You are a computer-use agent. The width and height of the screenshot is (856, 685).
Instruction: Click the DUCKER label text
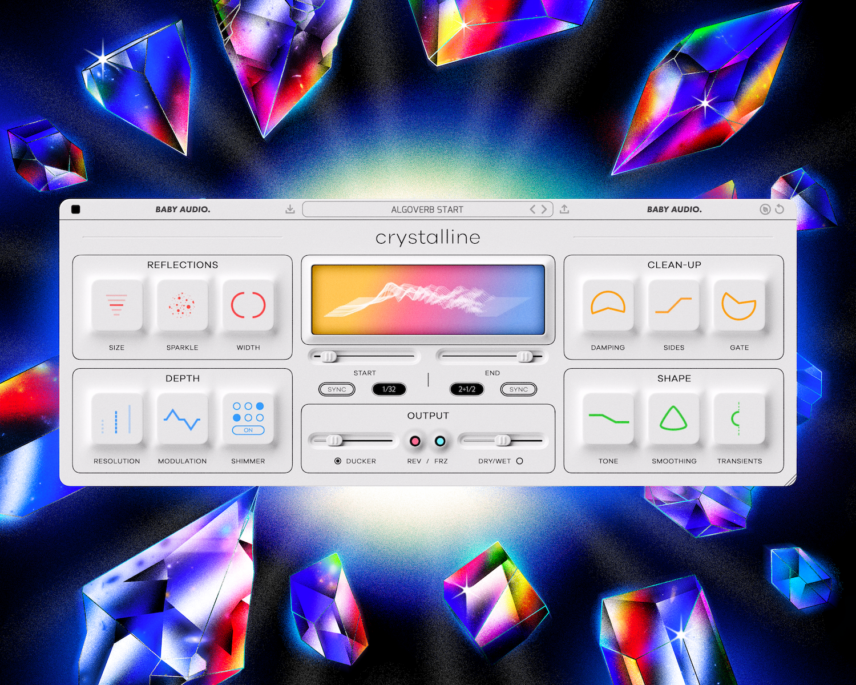[361, 461]
